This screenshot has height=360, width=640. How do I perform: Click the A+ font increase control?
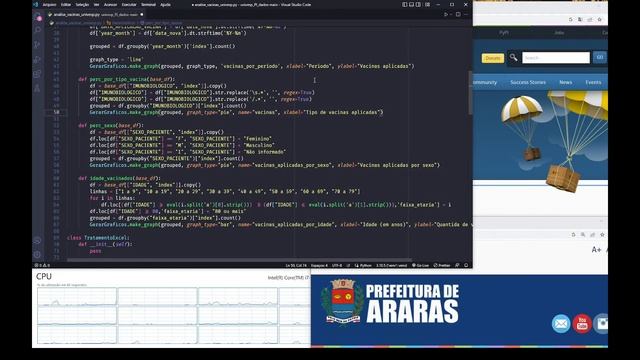click(x=596, y=249)
